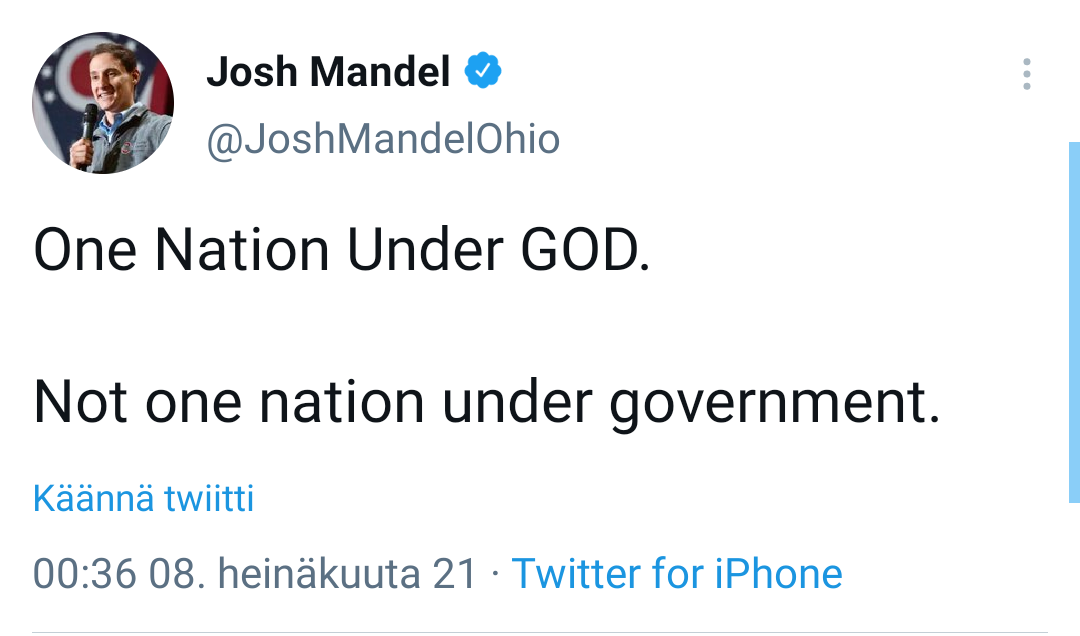The width and height of the screenshot is (1080, 636).
Task: Open the @JoshMandelOhio handle
Action: tap(383, 139)
